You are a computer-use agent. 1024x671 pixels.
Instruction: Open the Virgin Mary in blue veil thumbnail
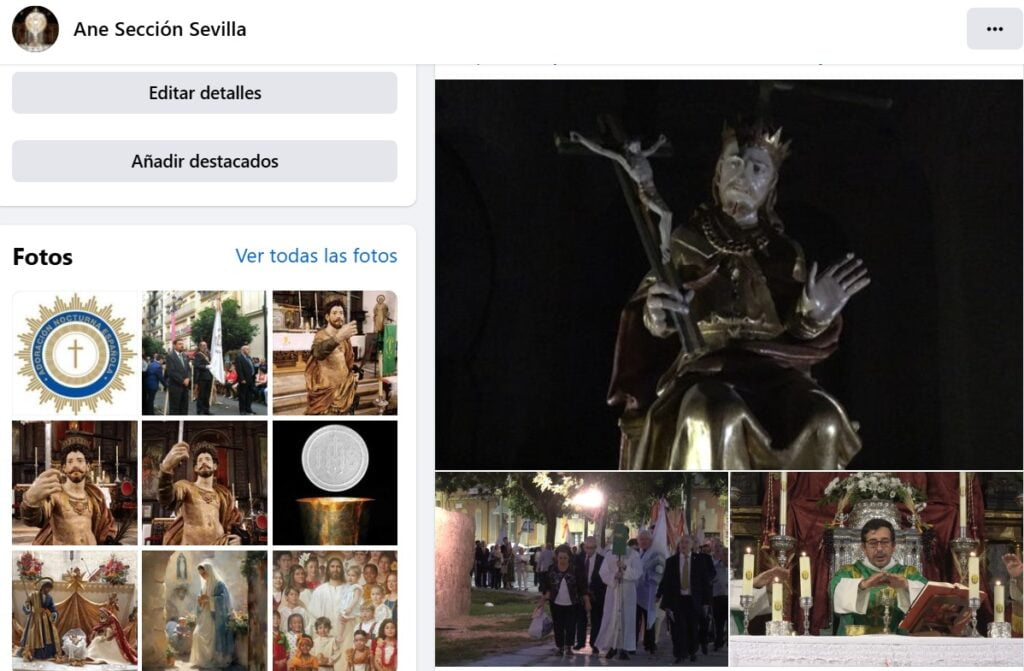[x=205, y=610]
